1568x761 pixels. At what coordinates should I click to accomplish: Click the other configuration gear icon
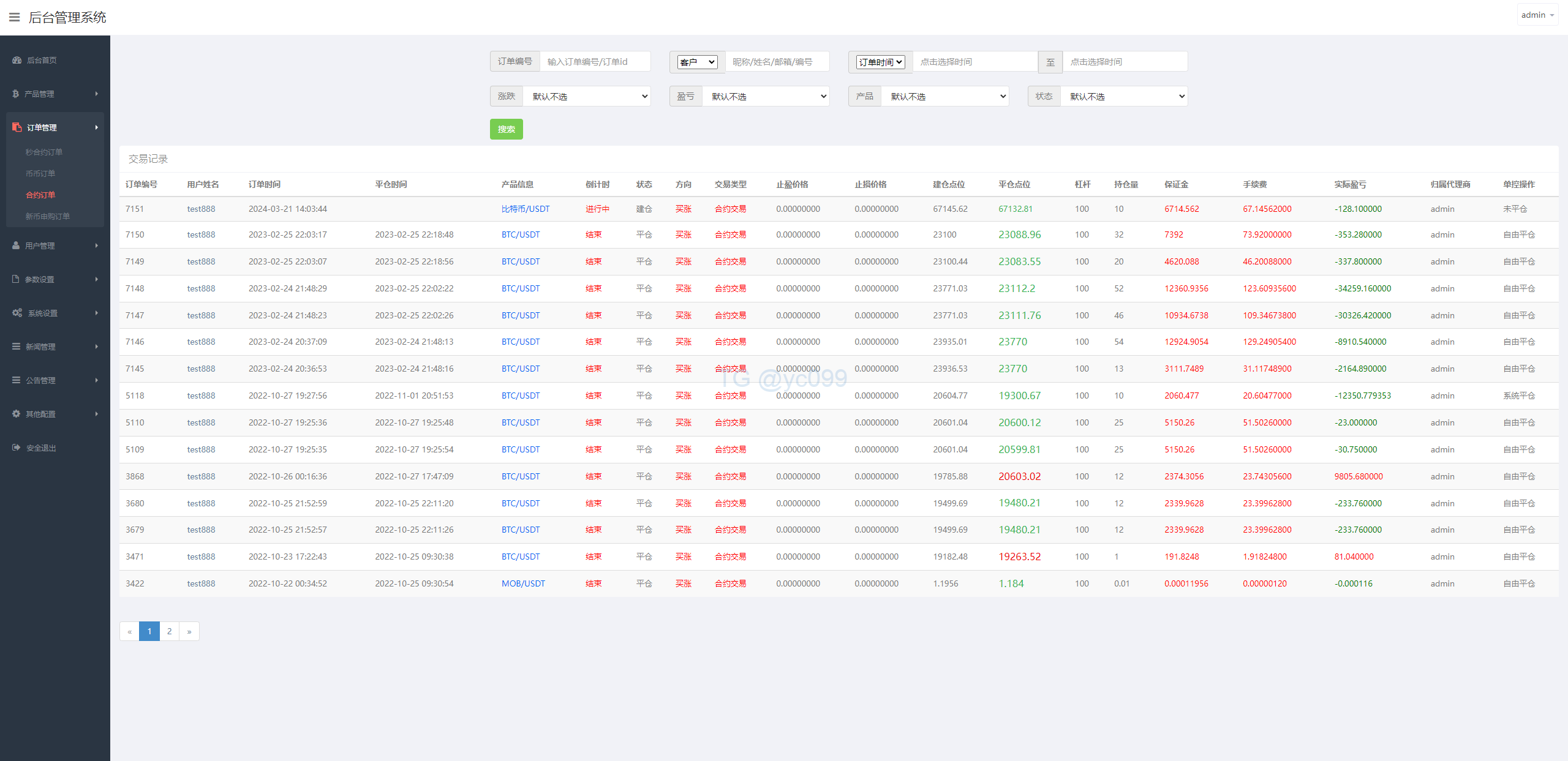click(x=16, y=414)
